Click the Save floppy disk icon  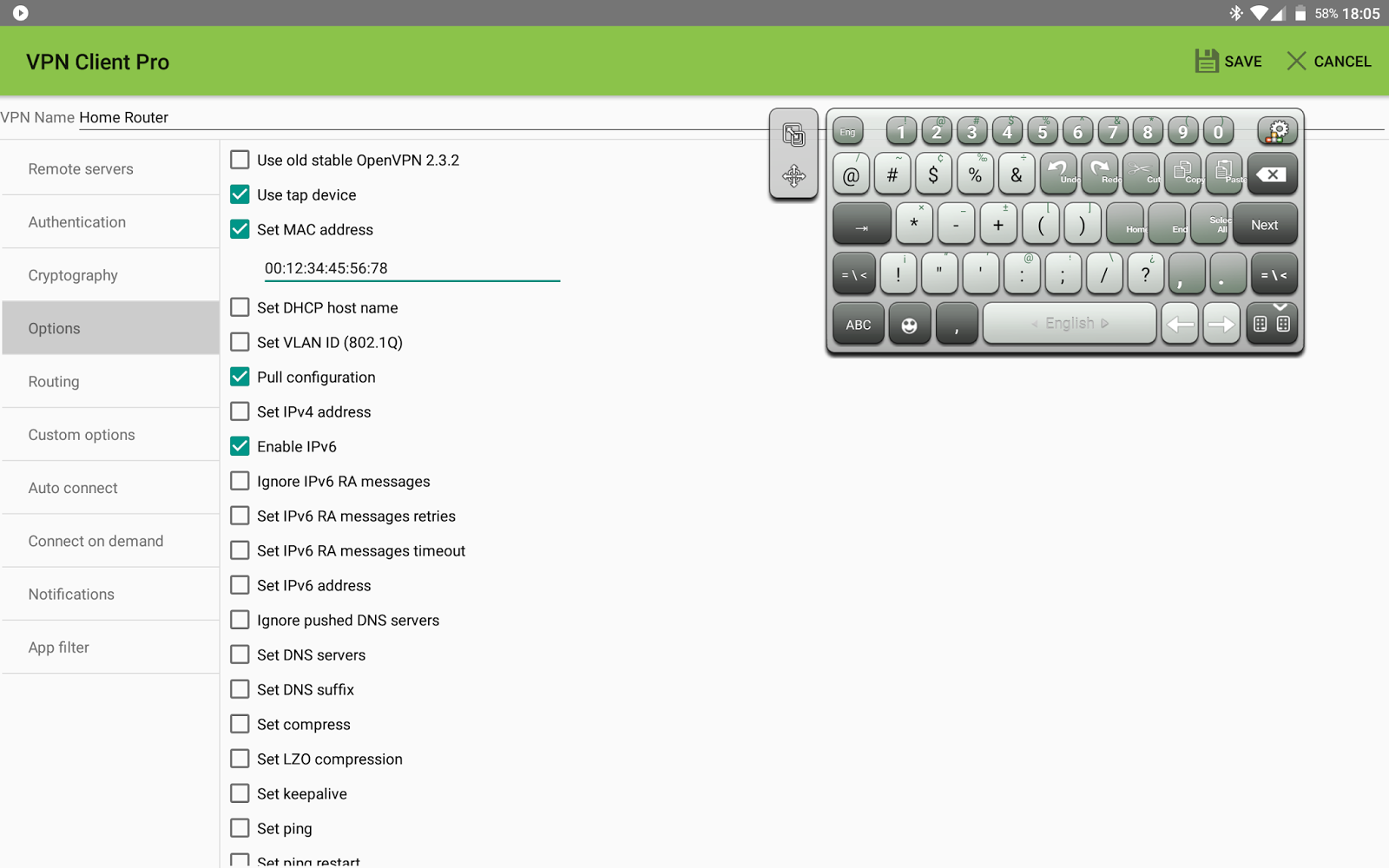coord(1207,61)
